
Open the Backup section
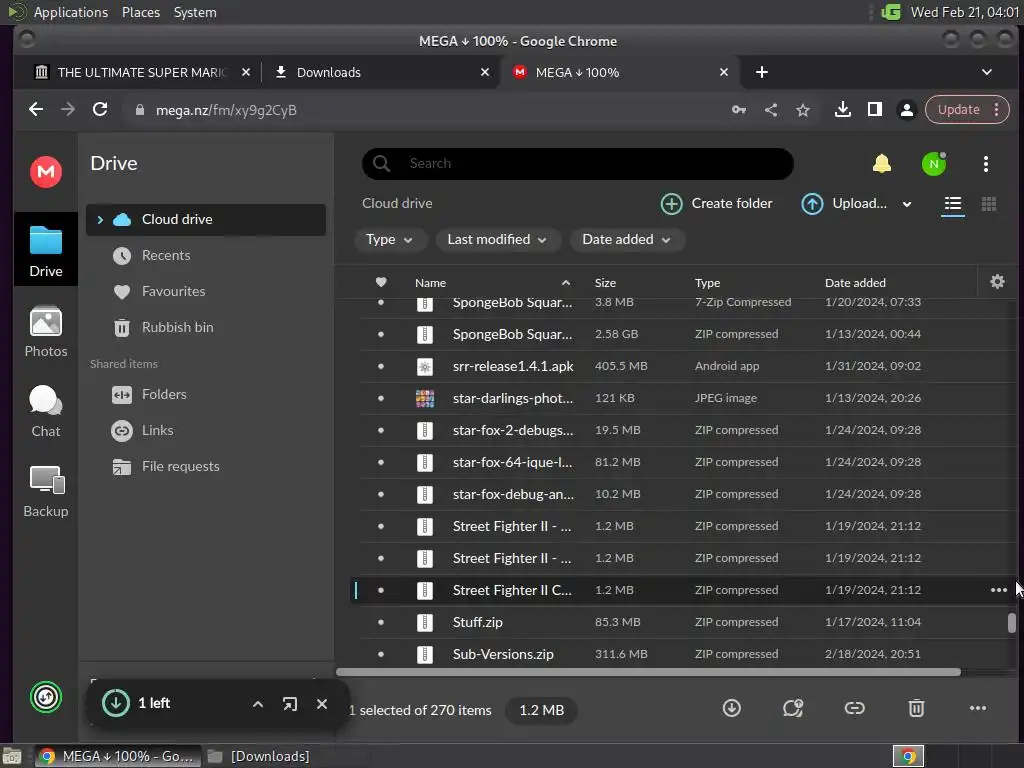point(46,492)
